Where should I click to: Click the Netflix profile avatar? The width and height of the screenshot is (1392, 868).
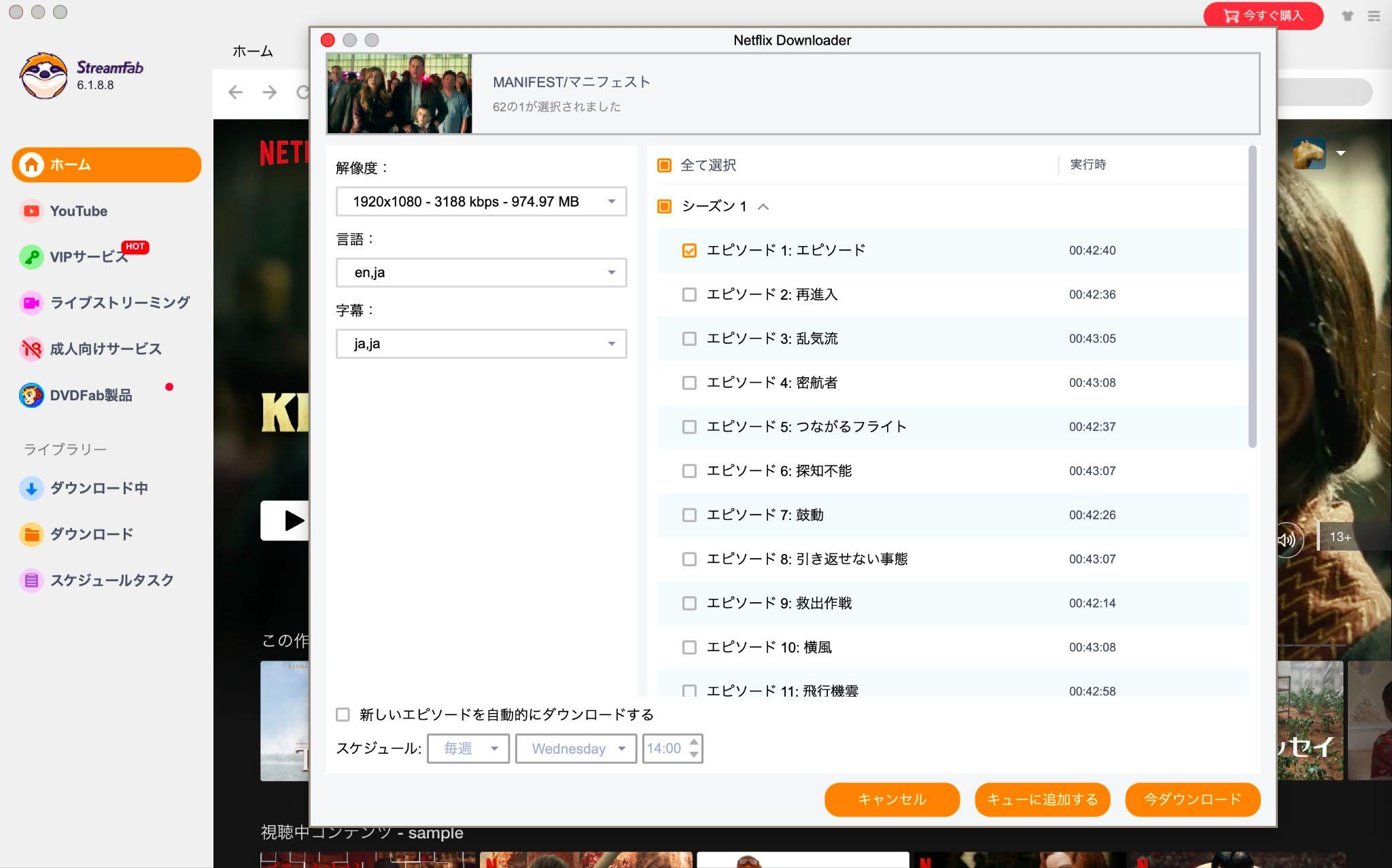(1310, 153)
